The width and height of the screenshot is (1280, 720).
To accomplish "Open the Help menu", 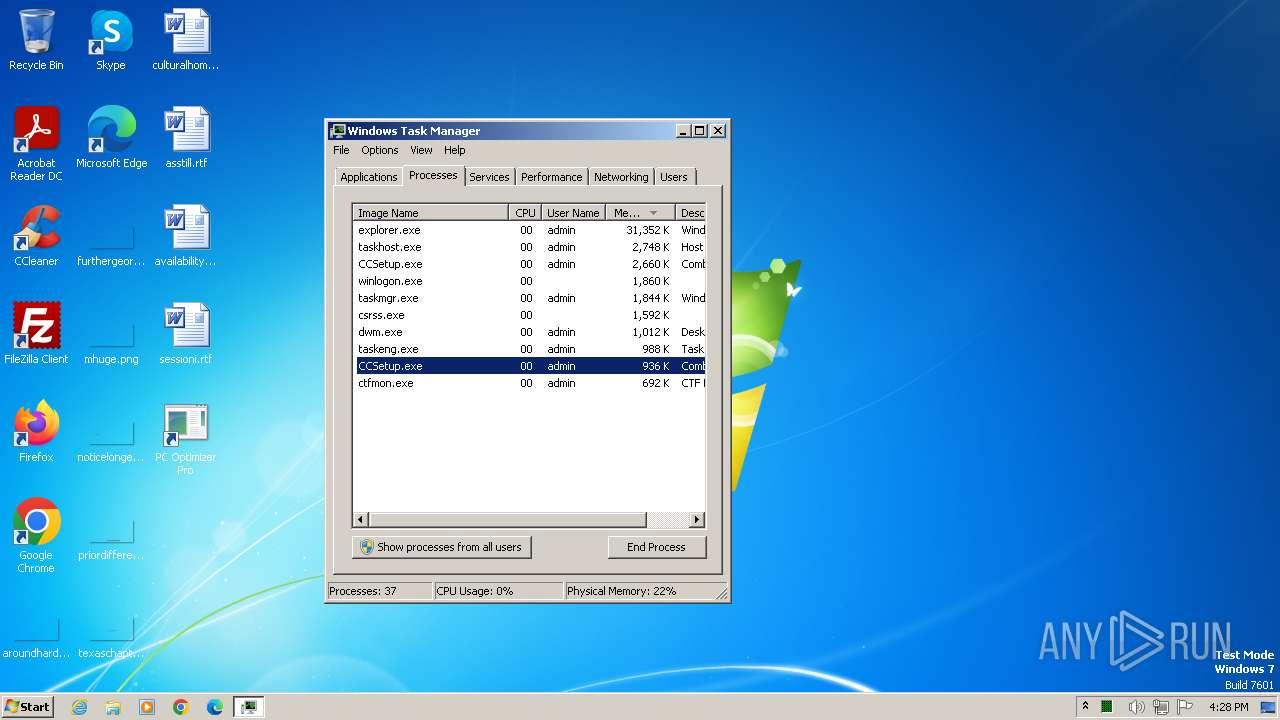I will 455,150.
